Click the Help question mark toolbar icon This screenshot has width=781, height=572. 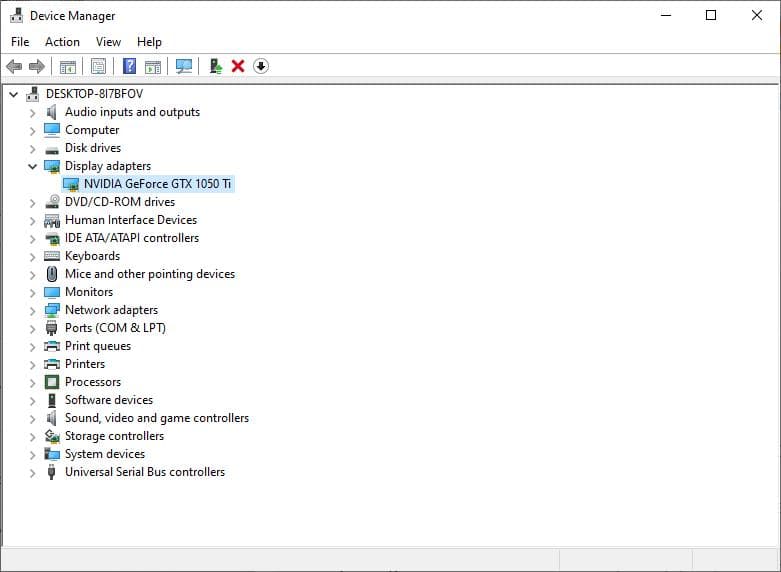coord(129,66)
